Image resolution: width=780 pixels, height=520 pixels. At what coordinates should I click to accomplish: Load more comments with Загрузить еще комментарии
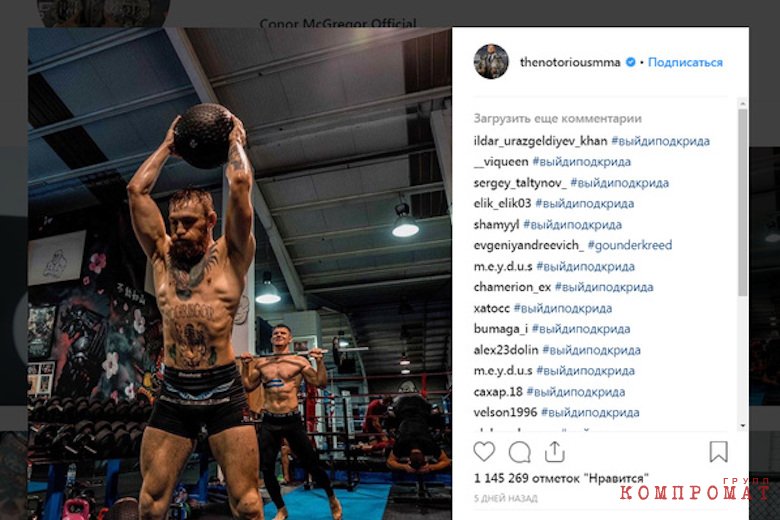click(557, 118)
